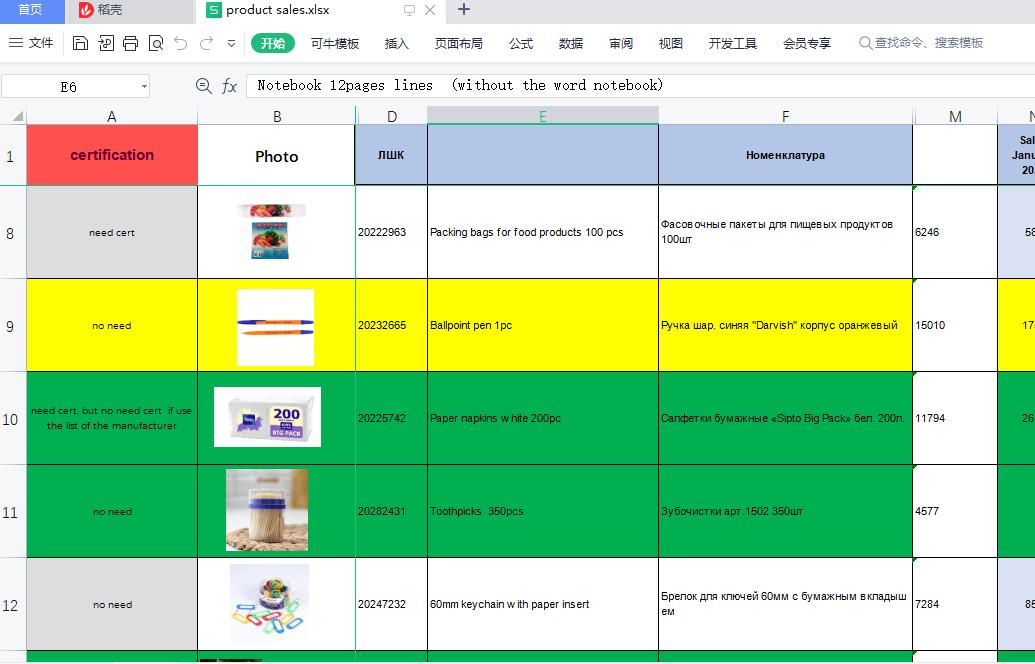
Task: Open Print Preview from the quick toolbar
Action: [155, 43]
